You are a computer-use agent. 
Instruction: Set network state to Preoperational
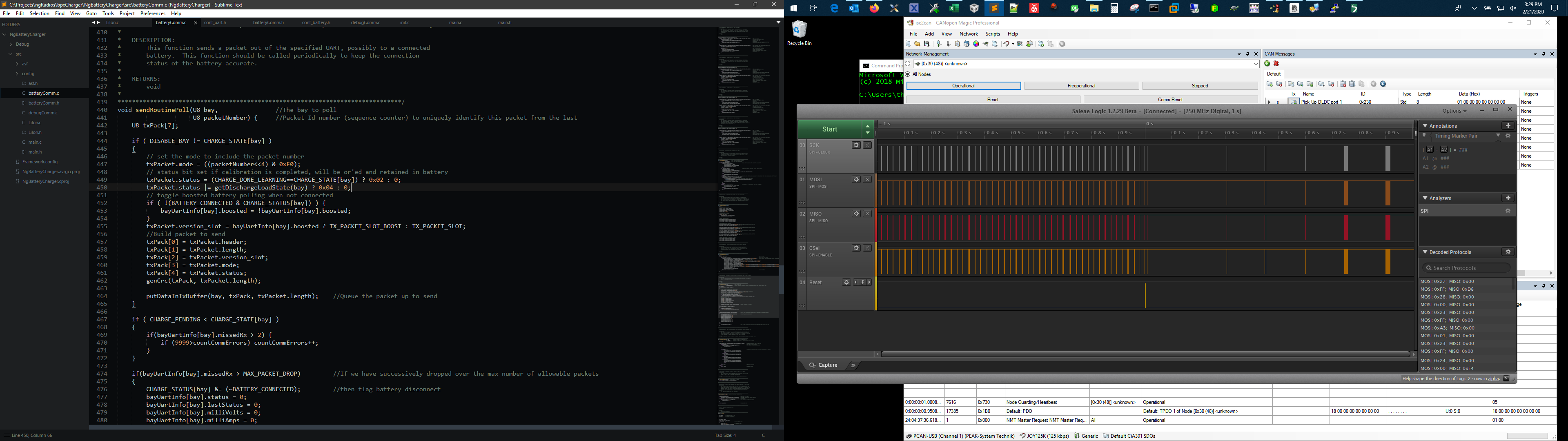[1081, 86]
